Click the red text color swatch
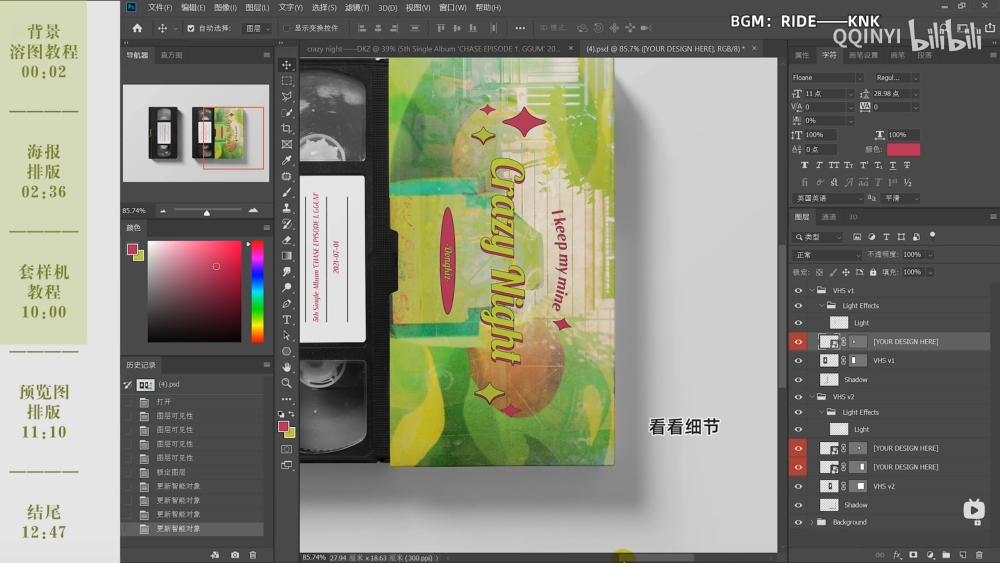The width and height of the screenshot is (1000, 563). [x=903, y=150]
